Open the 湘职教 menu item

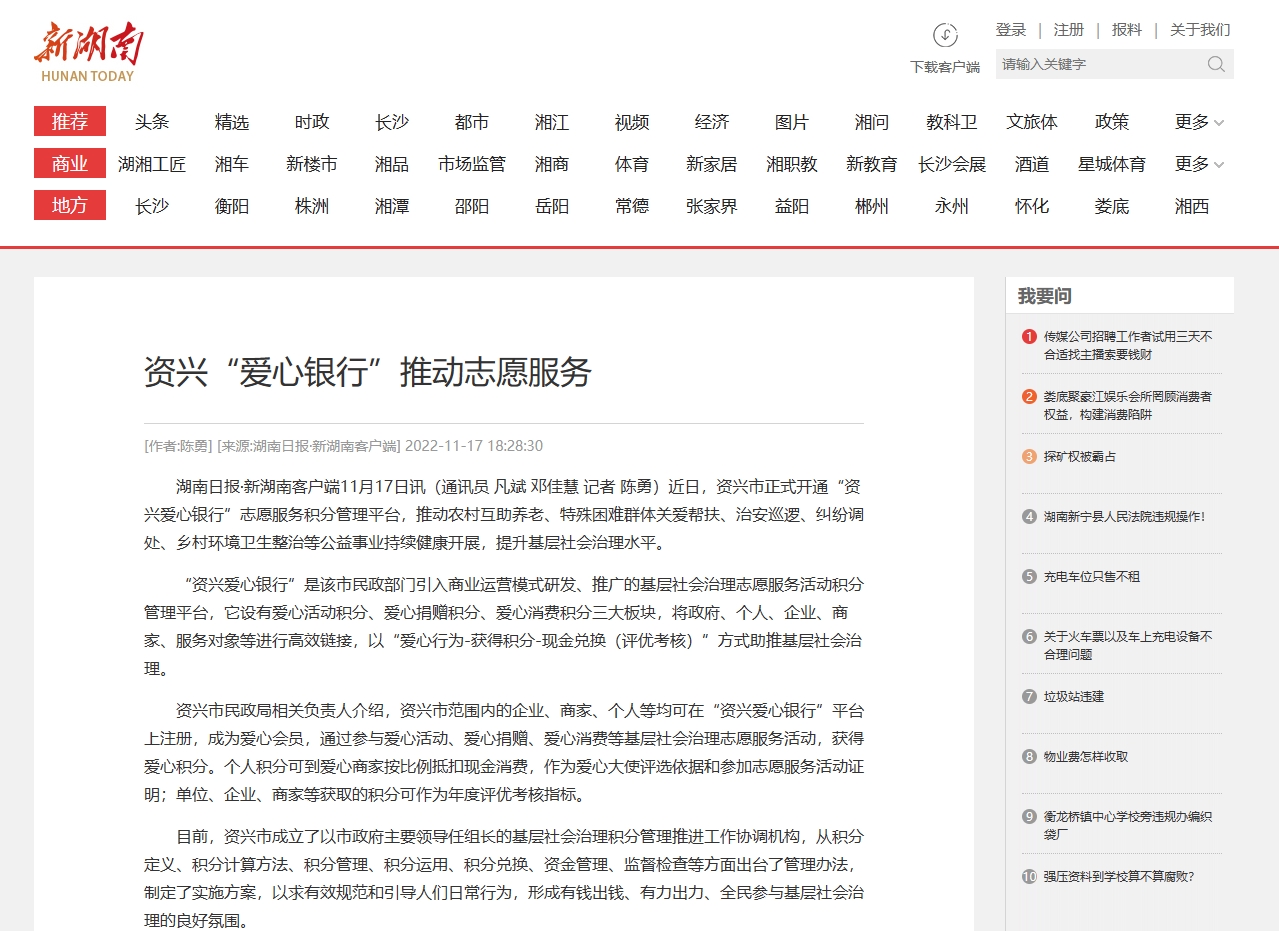pyautogui.click(x=792, y=164)
